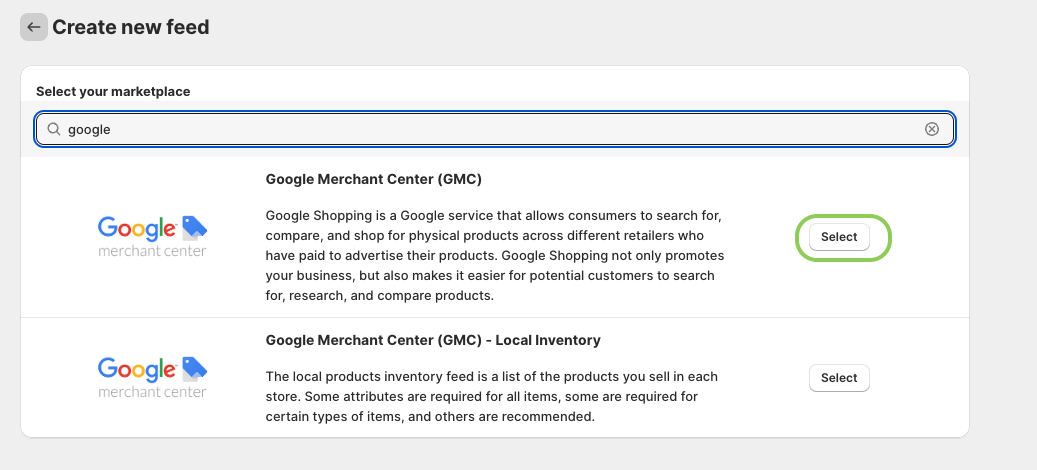
Task: Click the blue tag icon in Local Inventory logo
Action: (x=194, y=369)
